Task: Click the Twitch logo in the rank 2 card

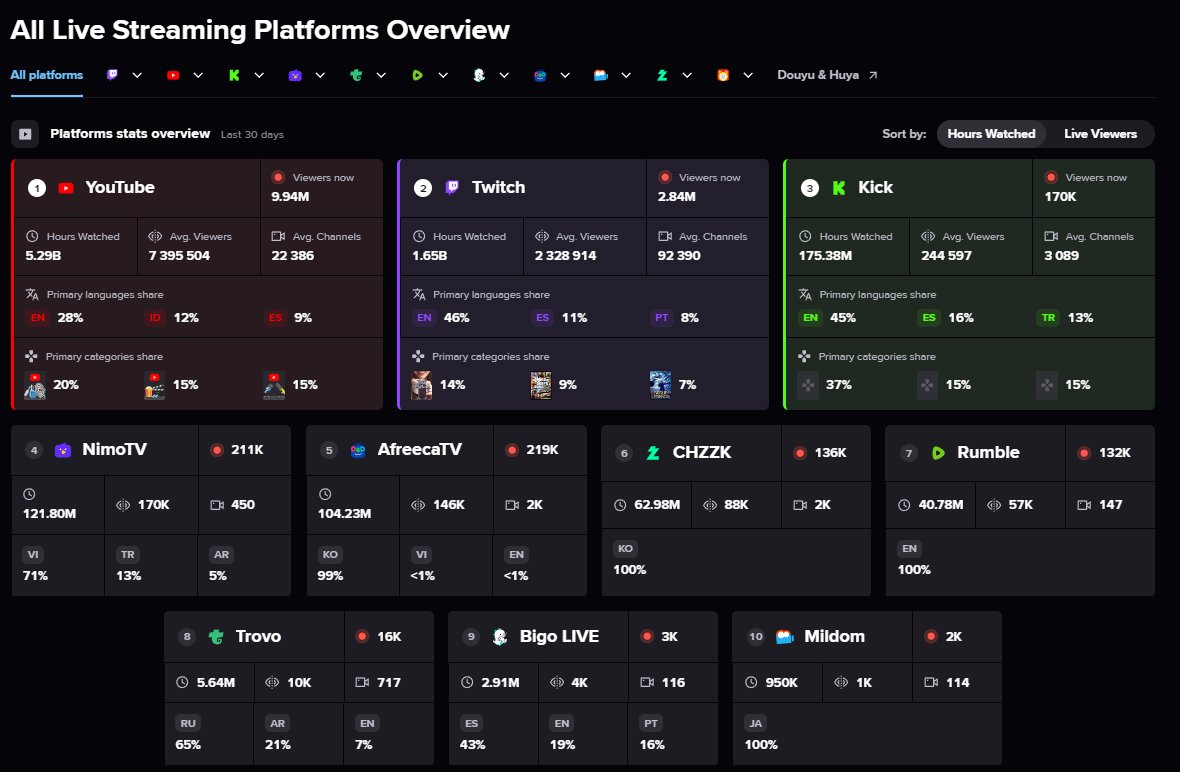Action: click(452, 187)
